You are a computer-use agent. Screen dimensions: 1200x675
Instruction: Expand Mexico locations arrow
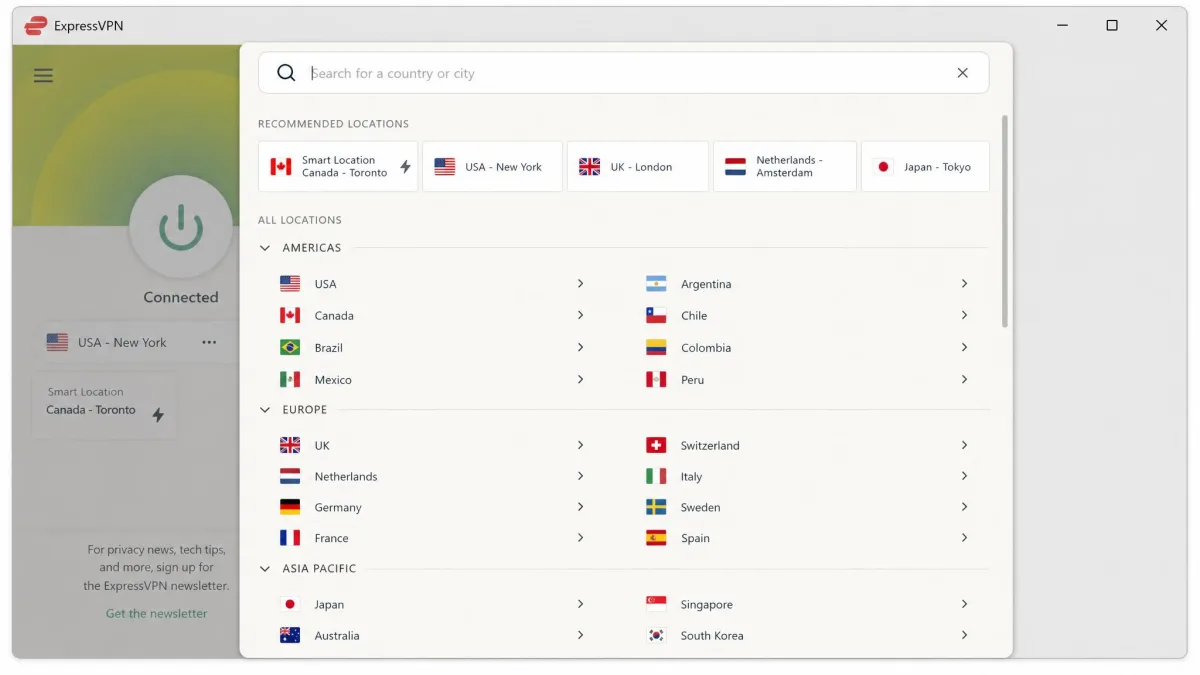580,379
